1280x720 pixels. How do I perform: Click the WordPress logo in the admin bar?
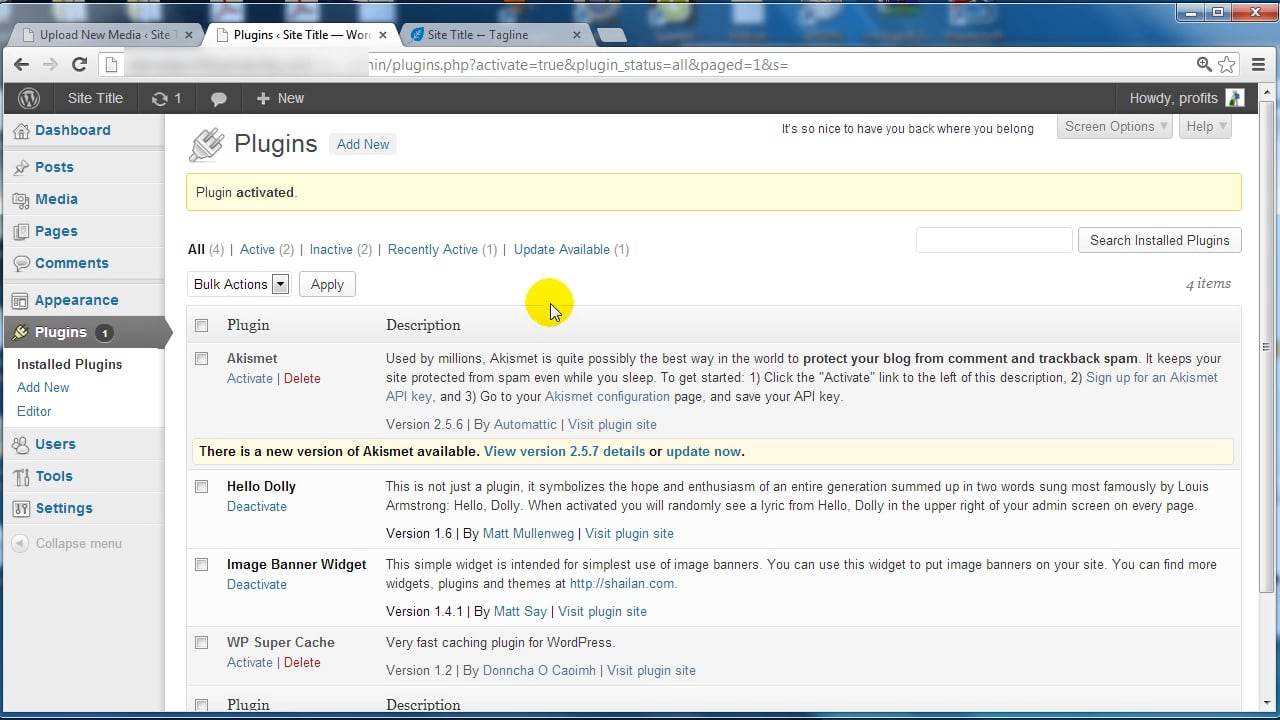[28, 97]
